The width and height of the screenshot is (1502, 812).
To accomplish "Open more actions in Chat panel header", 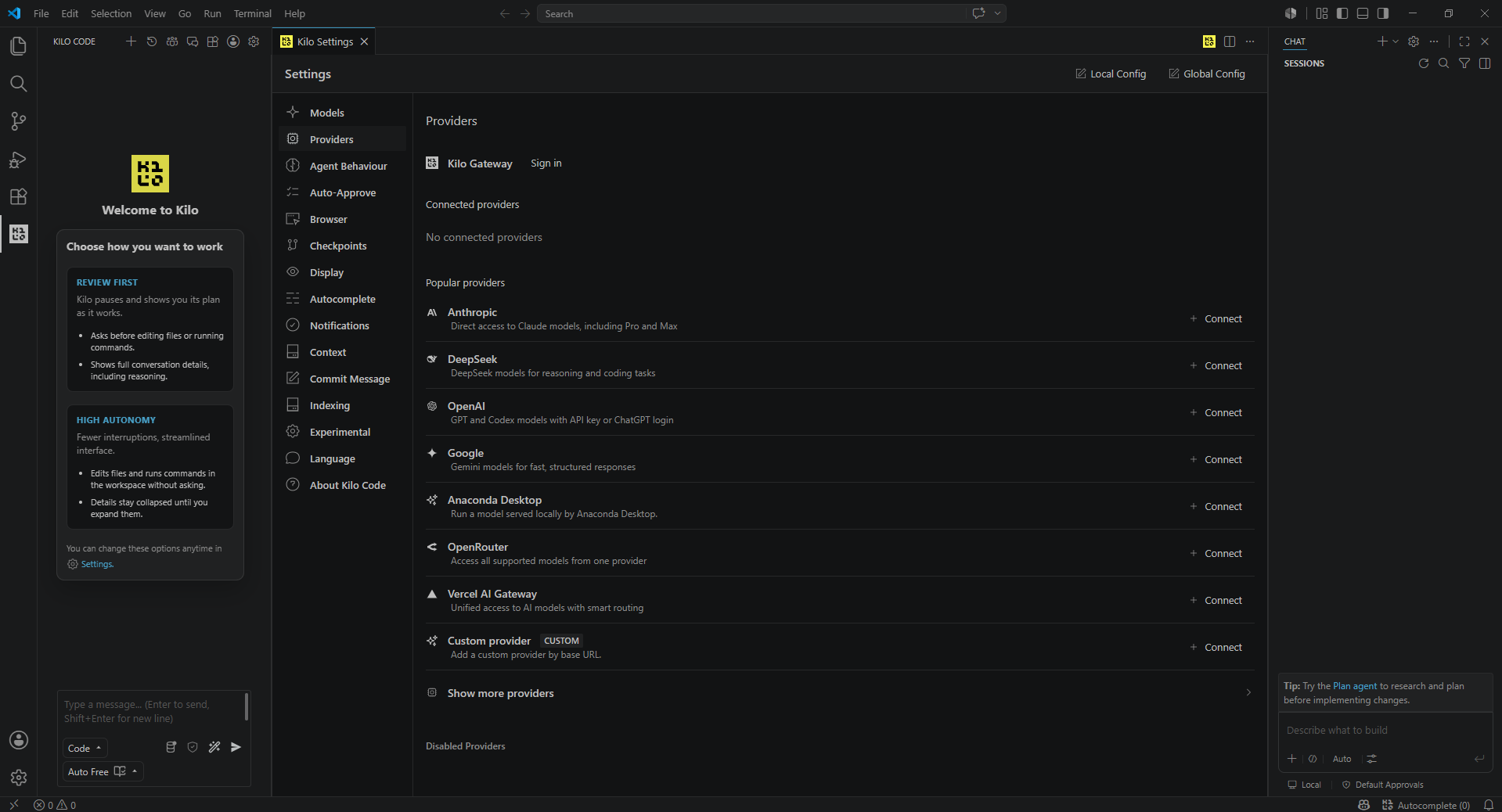I will [x=1434, y=41].
